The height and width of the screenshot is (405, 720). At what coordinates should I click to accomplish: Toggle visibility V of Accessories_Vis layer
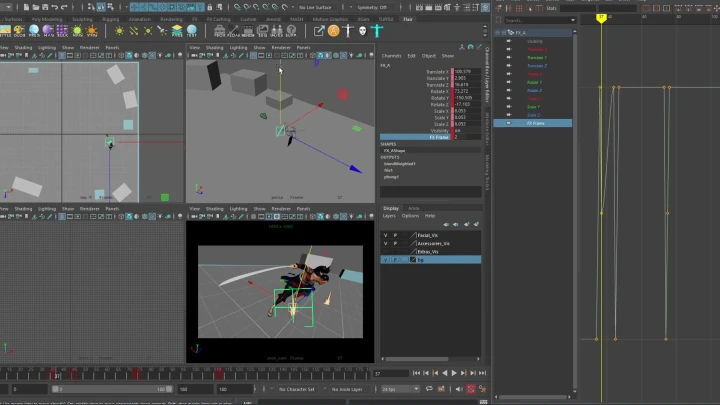point(385,243)
